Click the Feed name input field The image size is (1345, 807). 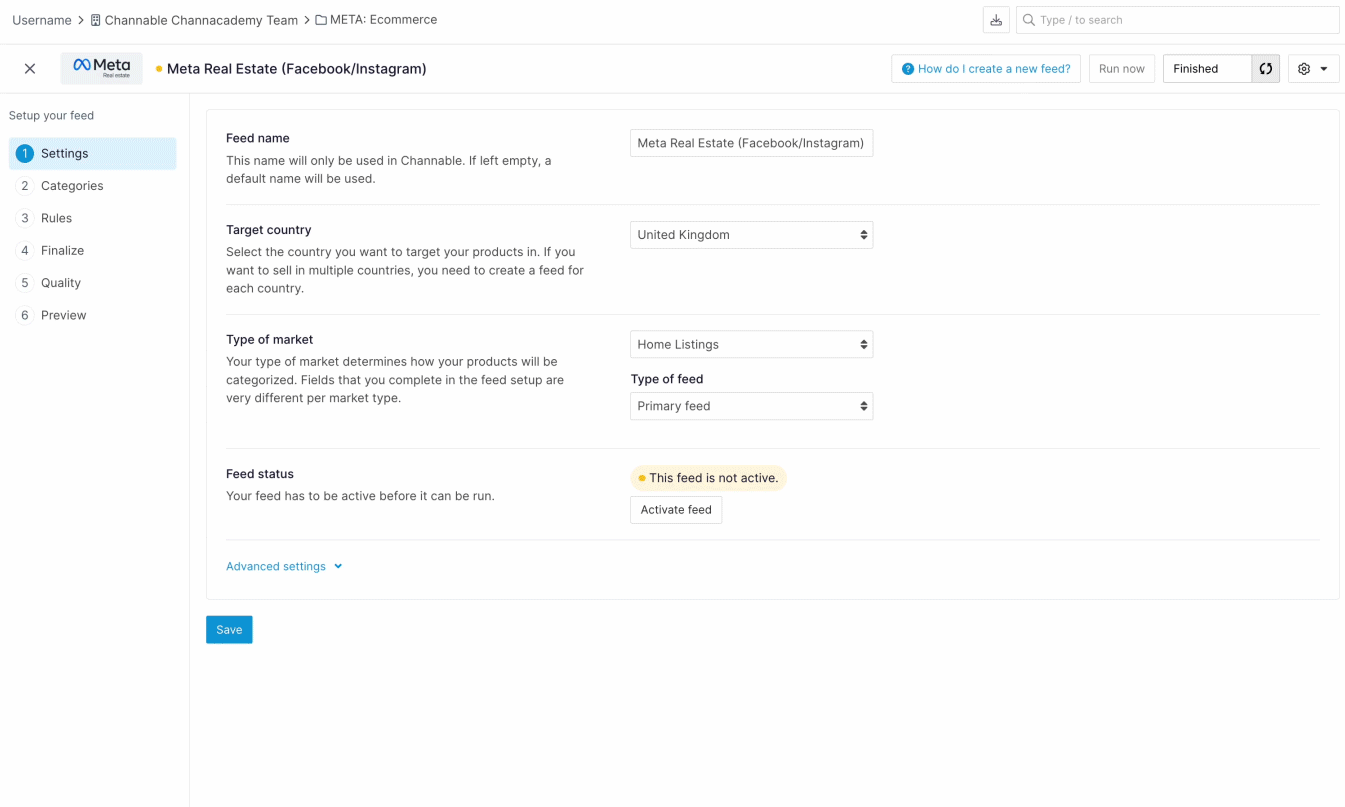pos(751,143)
